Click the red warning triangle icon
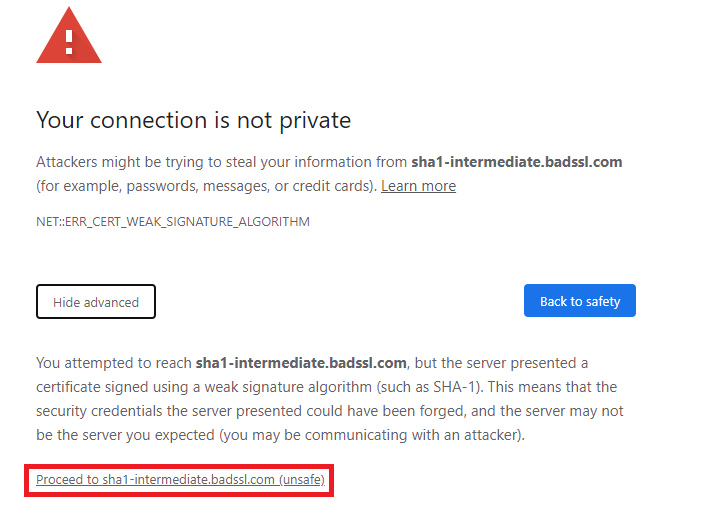The image size is (704, 523). tap(69, 36)
